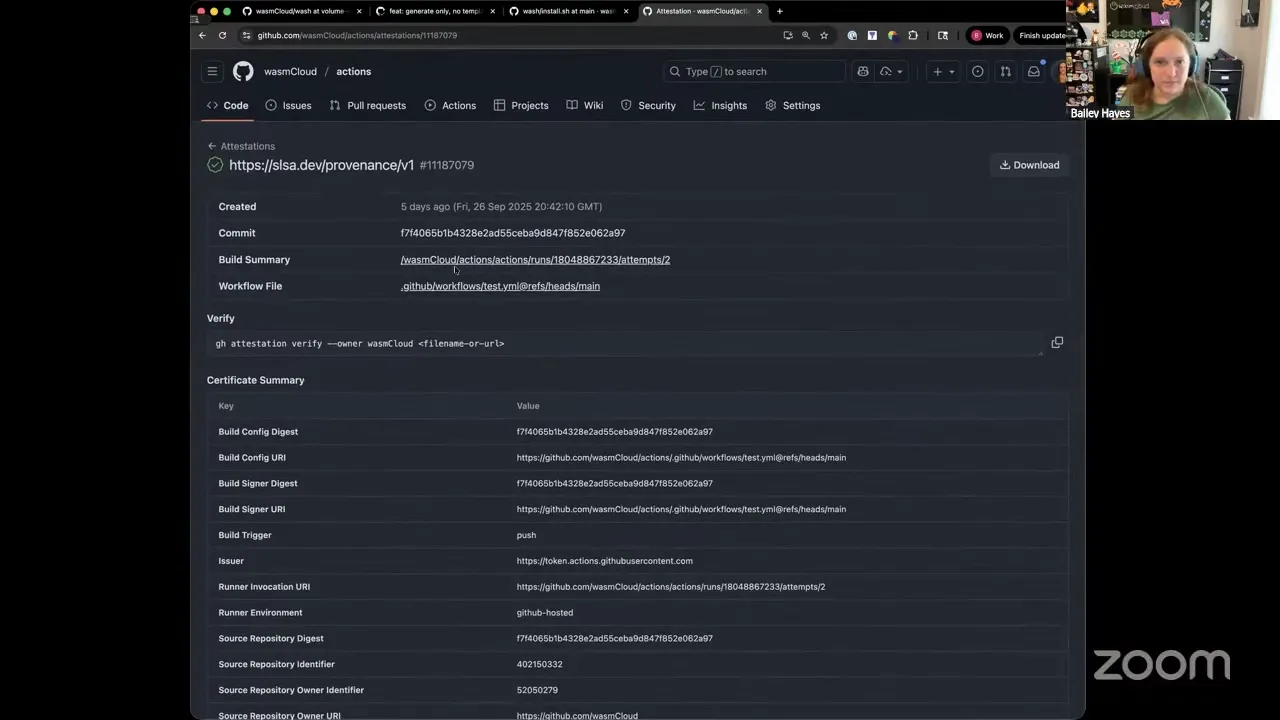Click the Runner Invocation URI value
The height and width of the screenshot is (720, 1280).
pyautogui.click(x=671, y=587)
